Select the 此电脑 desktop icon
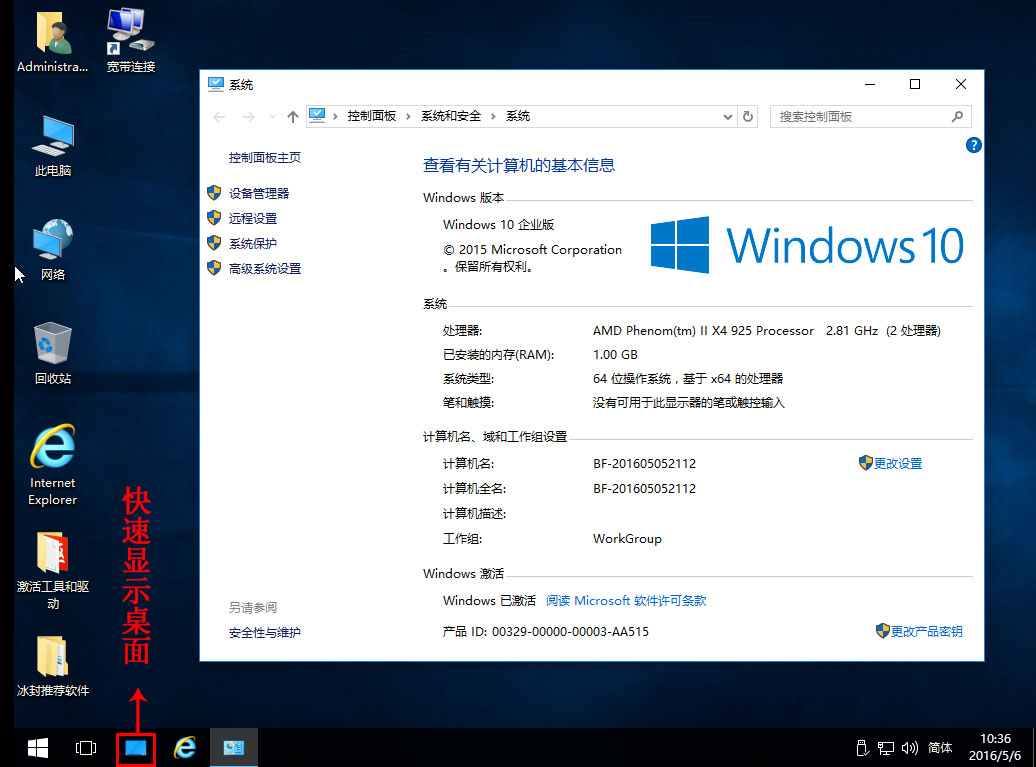Viewport: 1036px width, 767px height. pos(53,145)
